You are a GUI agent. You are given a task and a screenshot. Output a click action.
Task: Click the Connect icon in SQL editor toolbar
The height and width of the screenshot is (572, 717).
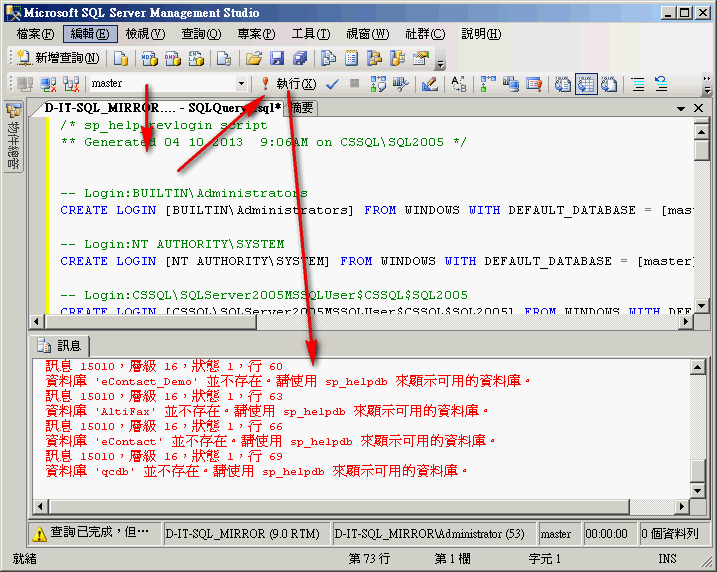(25, 84)
